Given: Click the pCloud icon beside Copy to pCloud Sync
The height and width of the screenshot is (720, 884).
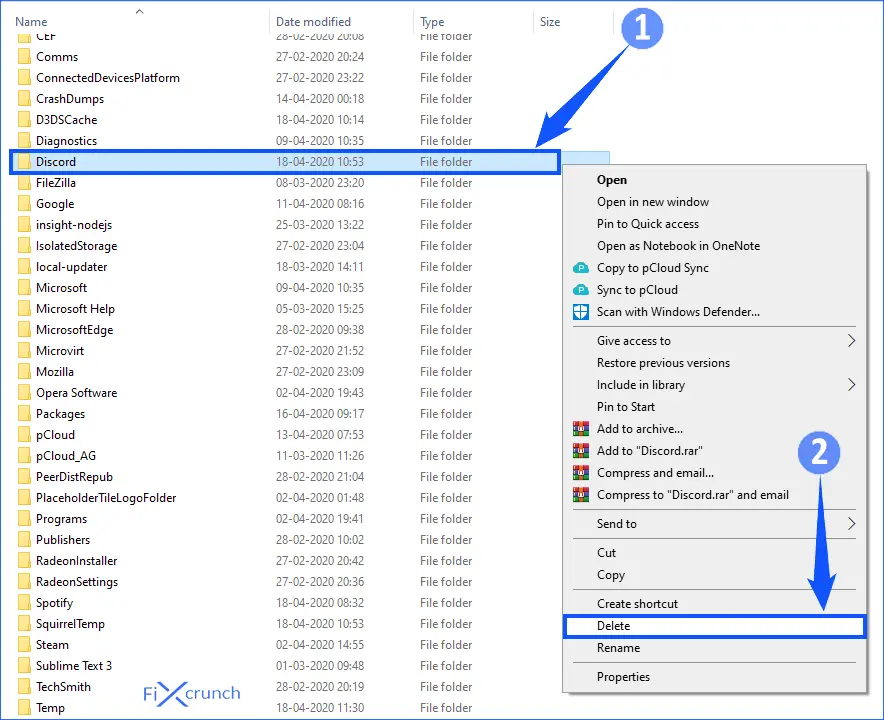Looking at the screenshot, I should tap(581, 268).
